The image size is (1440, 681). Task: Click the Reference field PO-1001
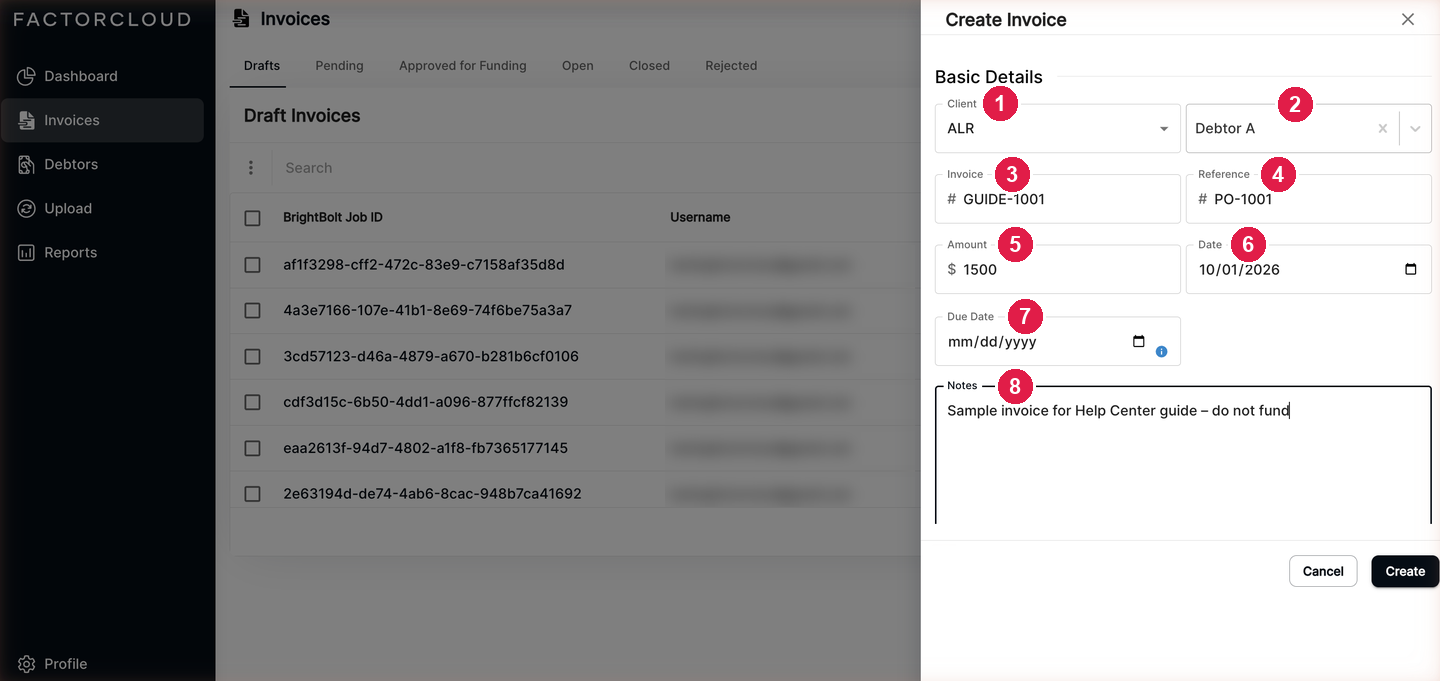(x=1309, y=199)
